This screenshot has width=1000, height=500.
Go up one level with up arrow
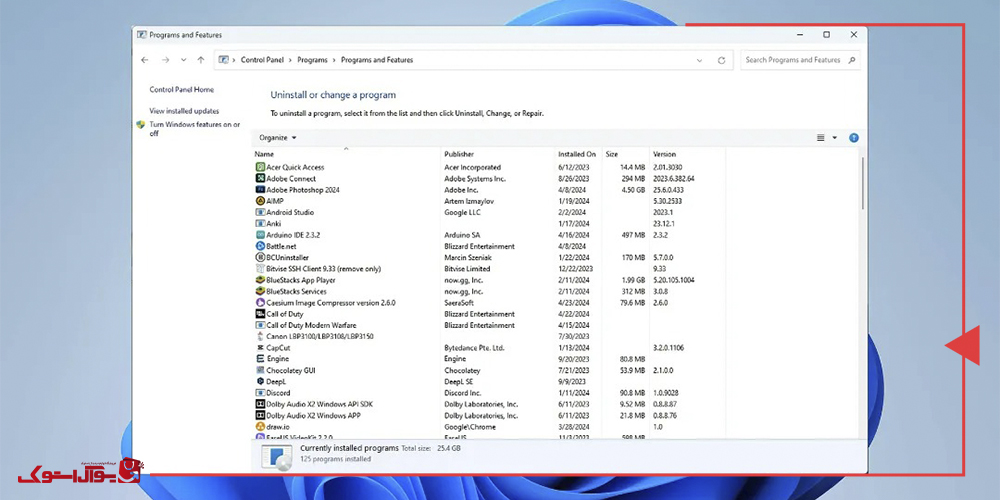[x=201, y=60]
